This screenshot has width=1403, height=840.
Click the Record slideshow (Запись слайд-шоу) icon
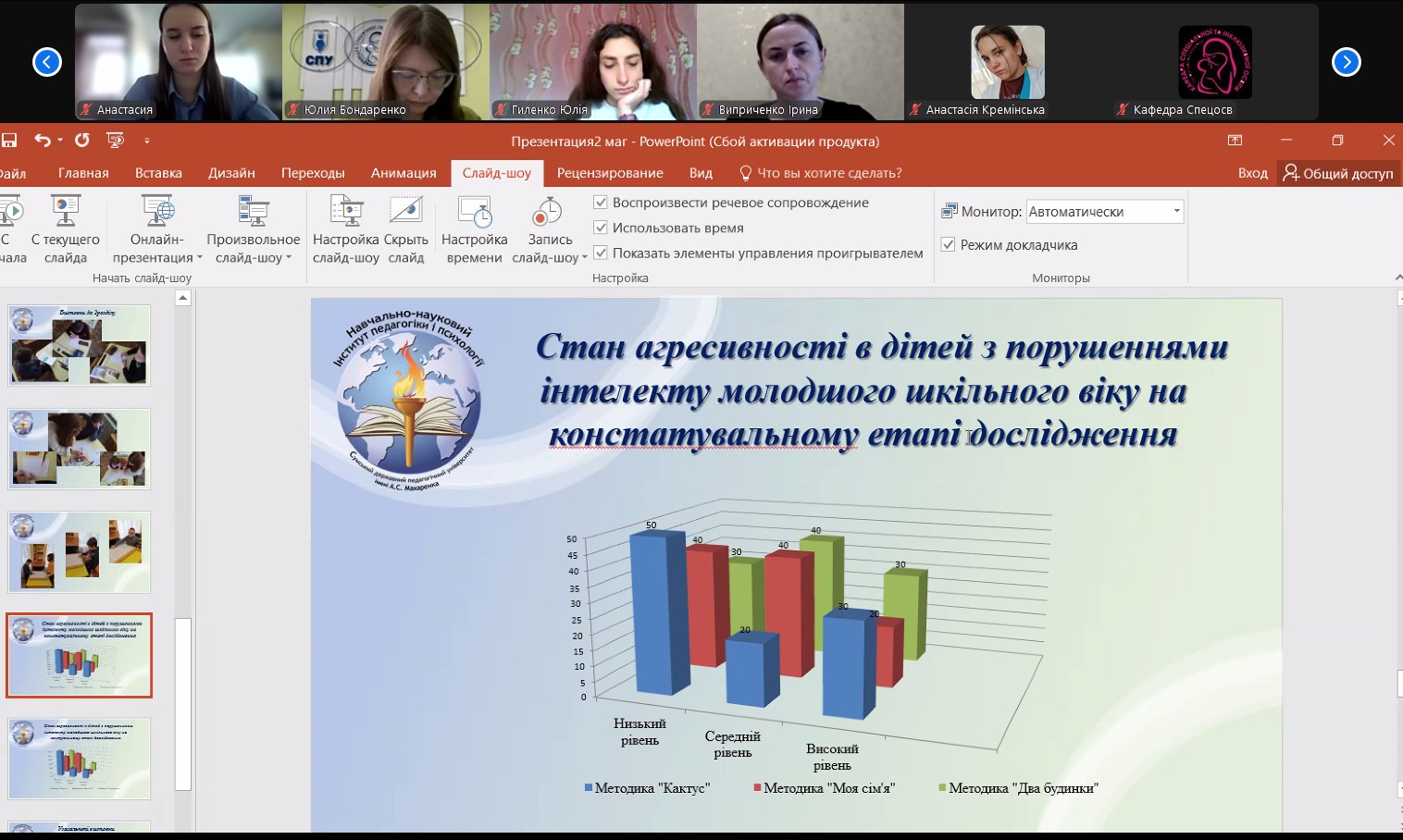pos(547,212)
